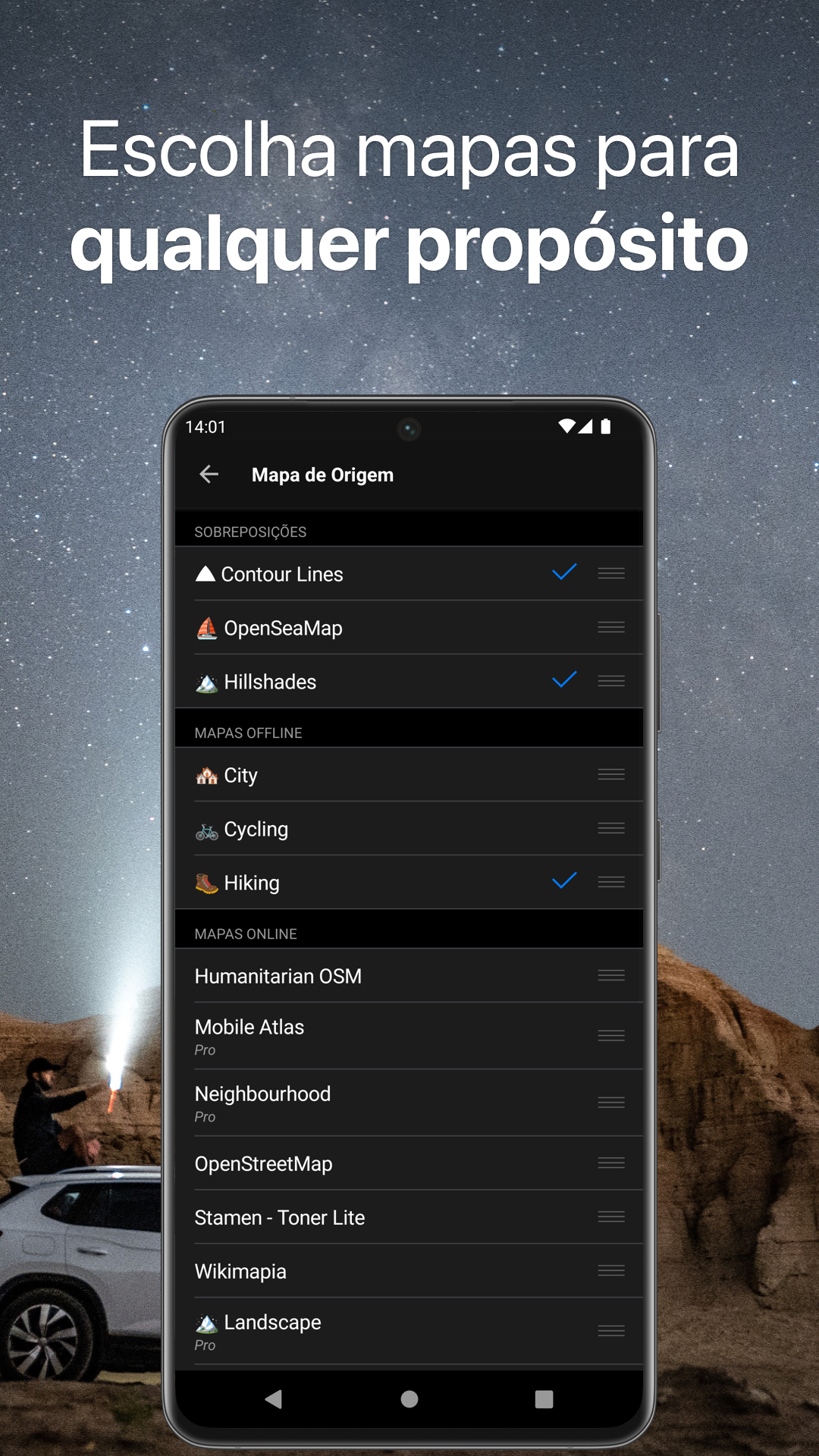Tap the Android back navigation button

[x=274, y=1399]
